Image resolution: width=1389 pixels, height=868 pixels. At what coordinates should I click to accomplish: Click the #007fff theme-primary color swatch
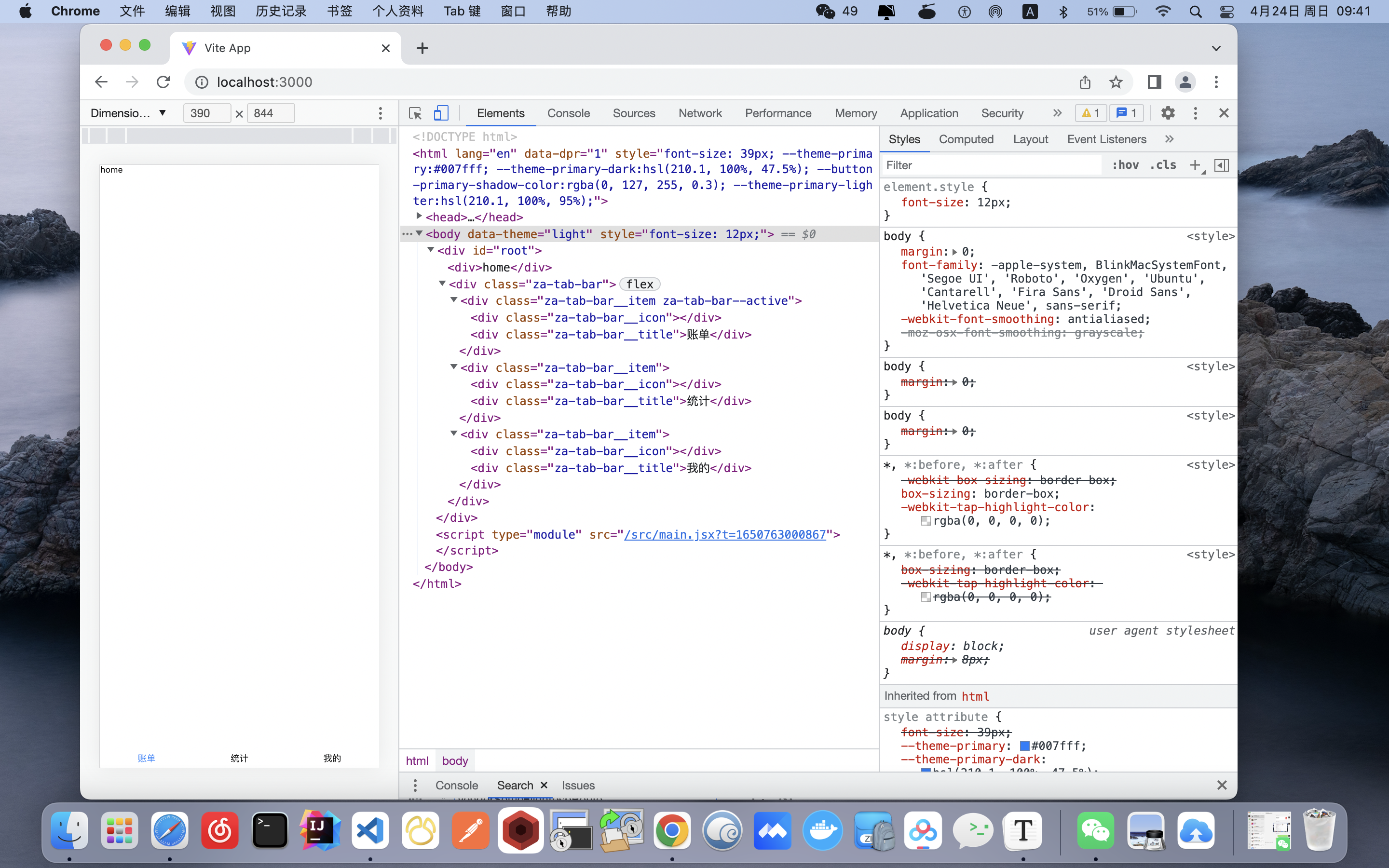1024,746
